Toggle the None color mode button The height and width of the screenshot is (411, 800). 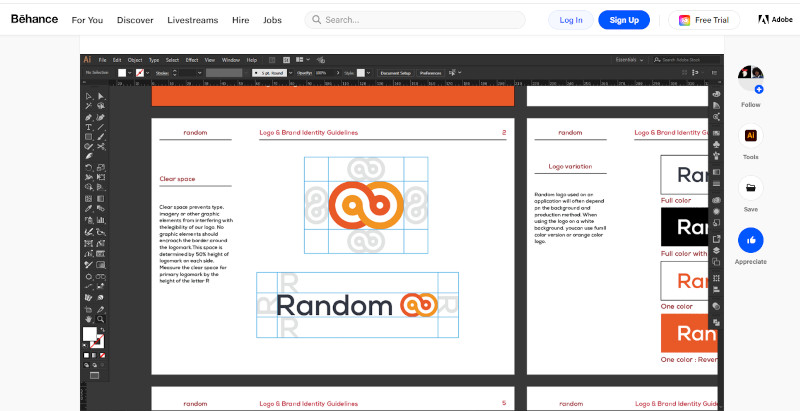tap(103, 355)
